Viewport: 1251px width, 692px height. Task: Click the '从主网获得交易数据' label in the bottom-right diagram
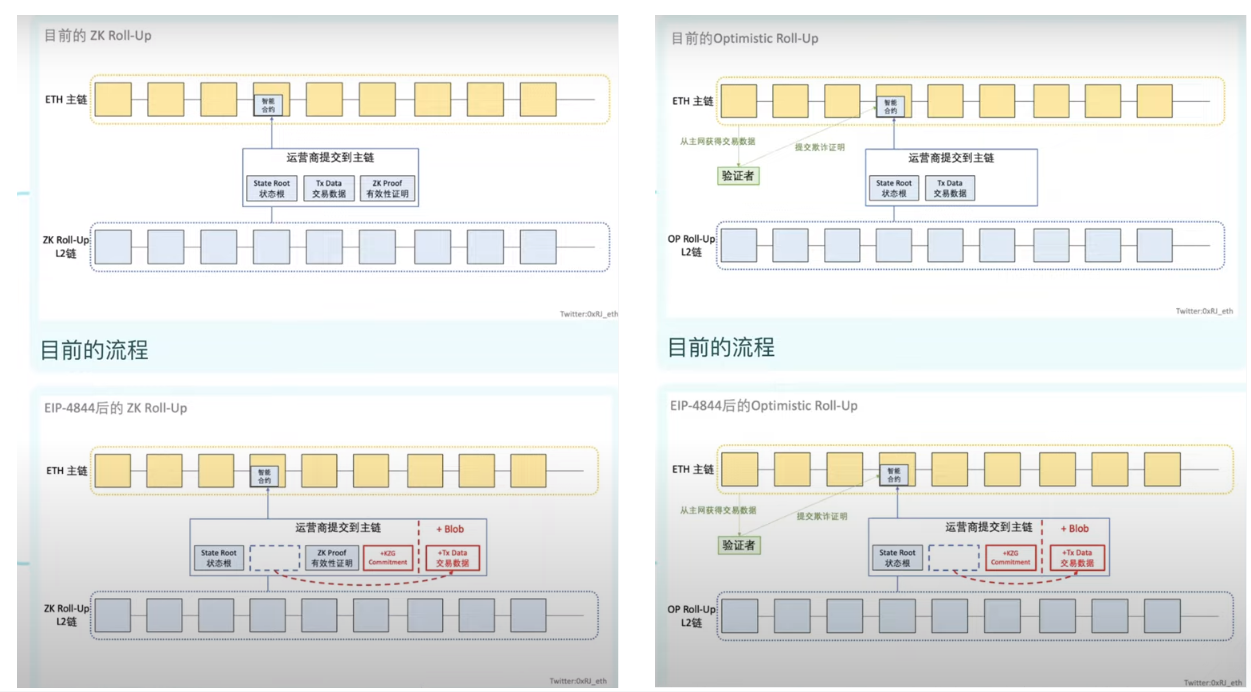coord(717,510)
